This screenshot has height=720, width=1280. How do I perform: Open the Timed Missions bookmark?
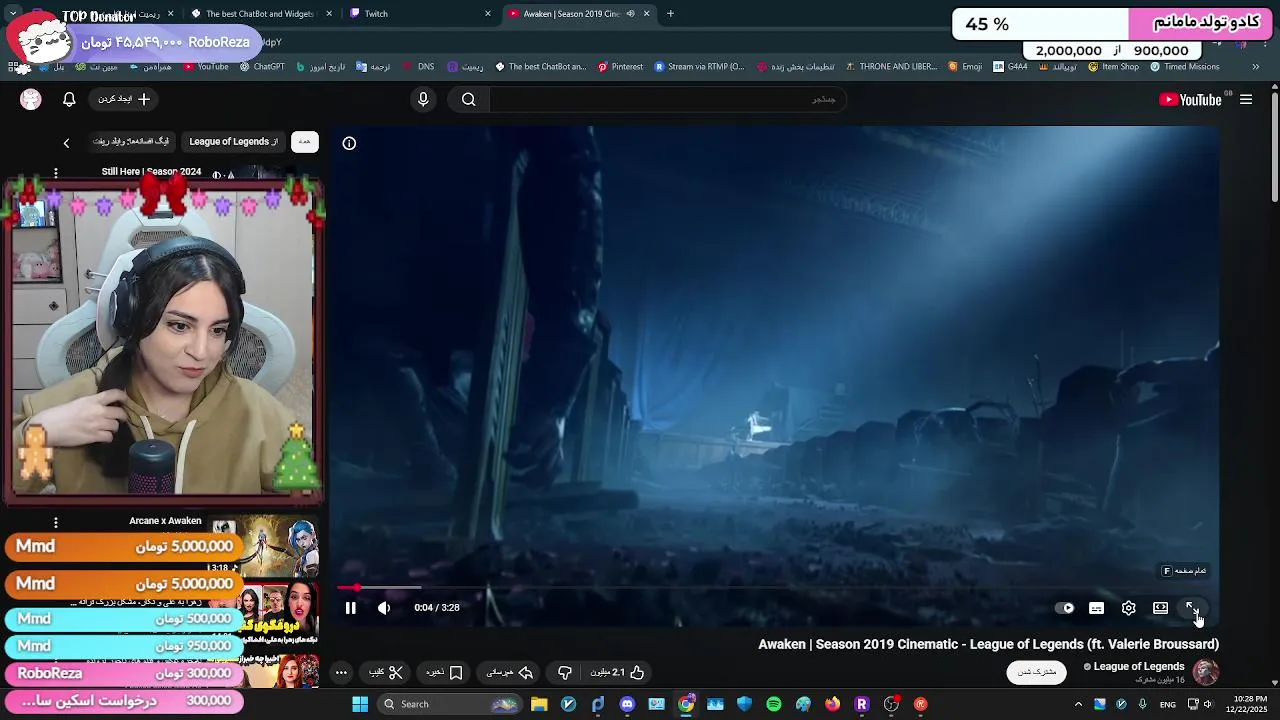(1185, 67)
